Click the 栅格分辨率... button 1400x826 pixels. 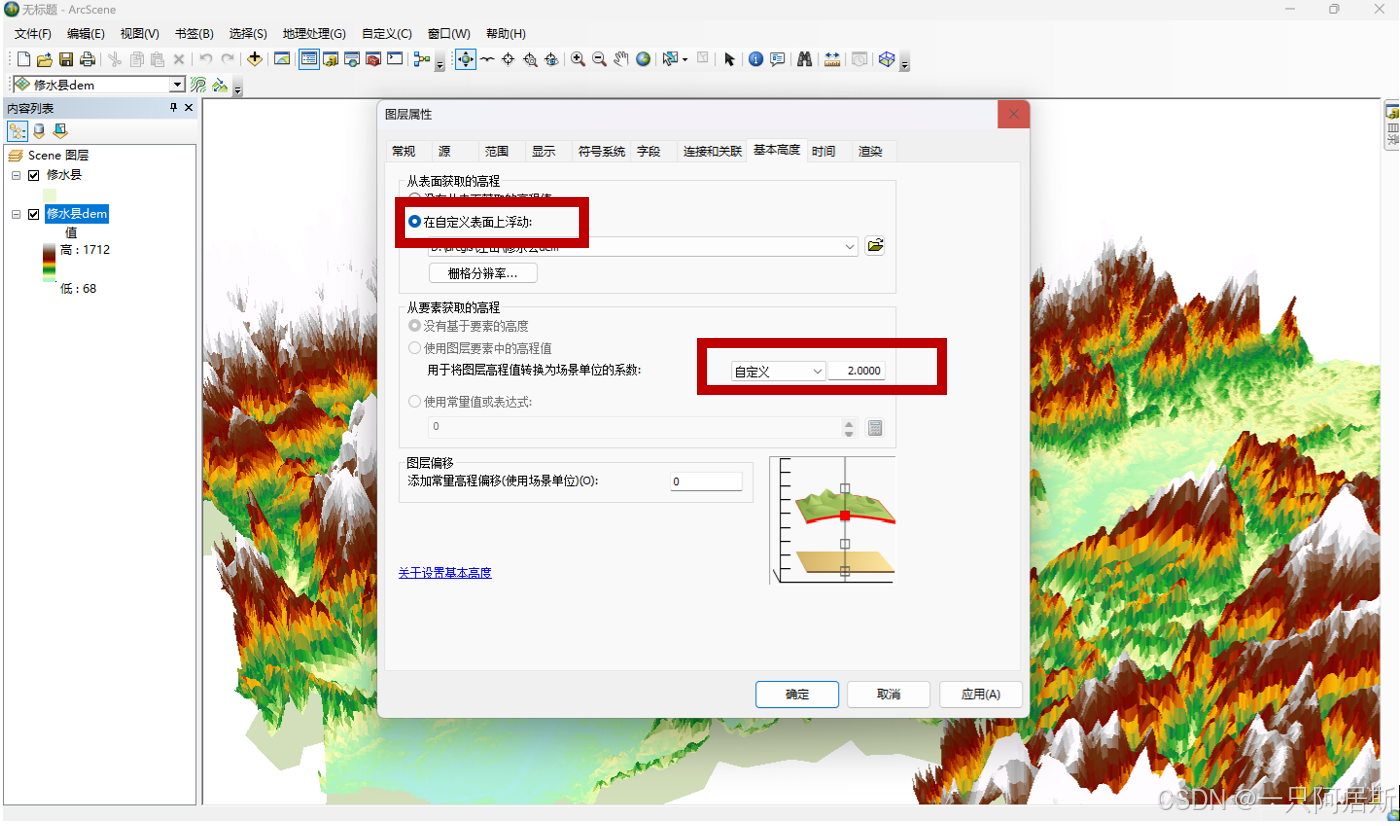click(483, 273)
